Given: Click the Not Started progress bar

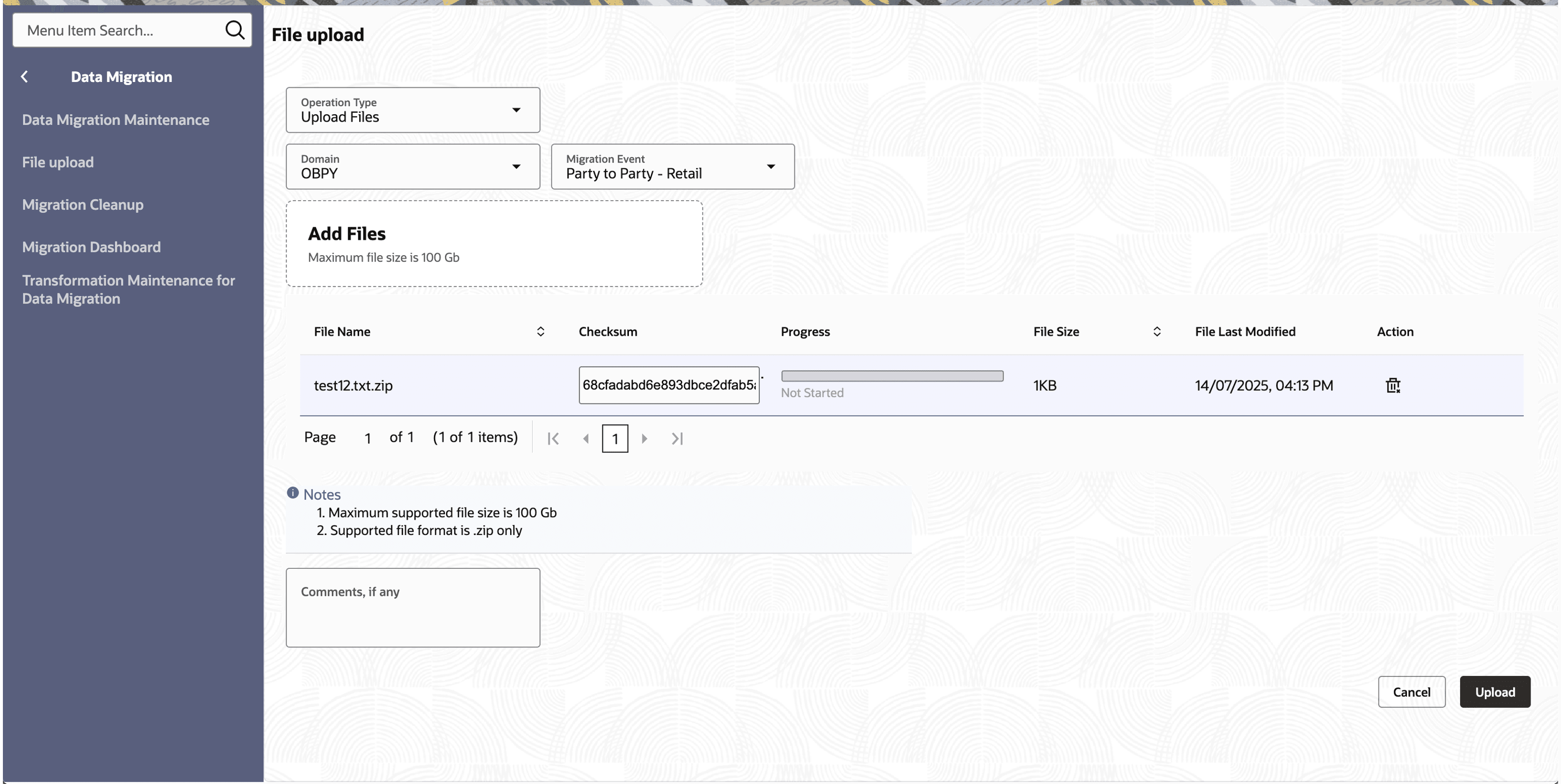Looking at the screenshot, I should tap(892, 376).
